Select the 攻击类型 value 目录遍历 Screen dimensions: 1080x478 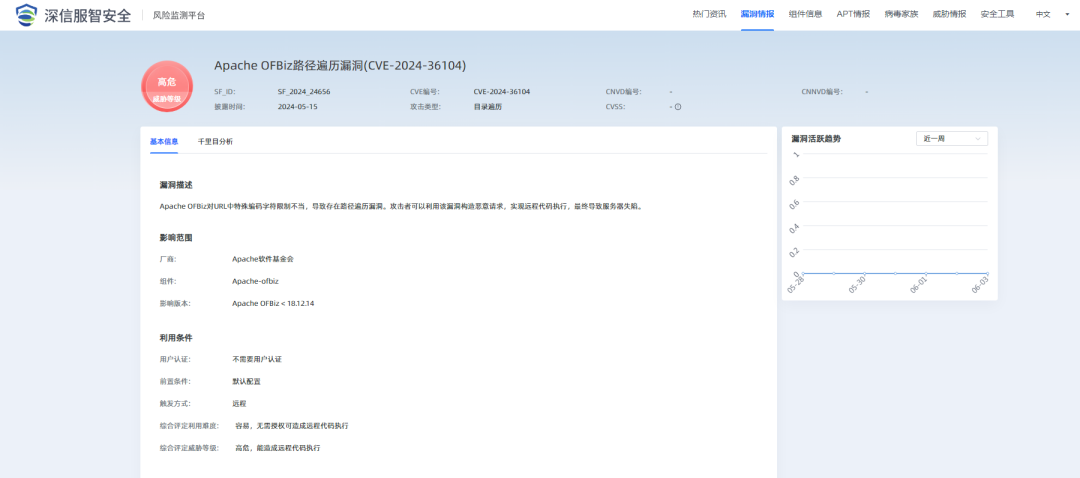(x=488, y=107)
